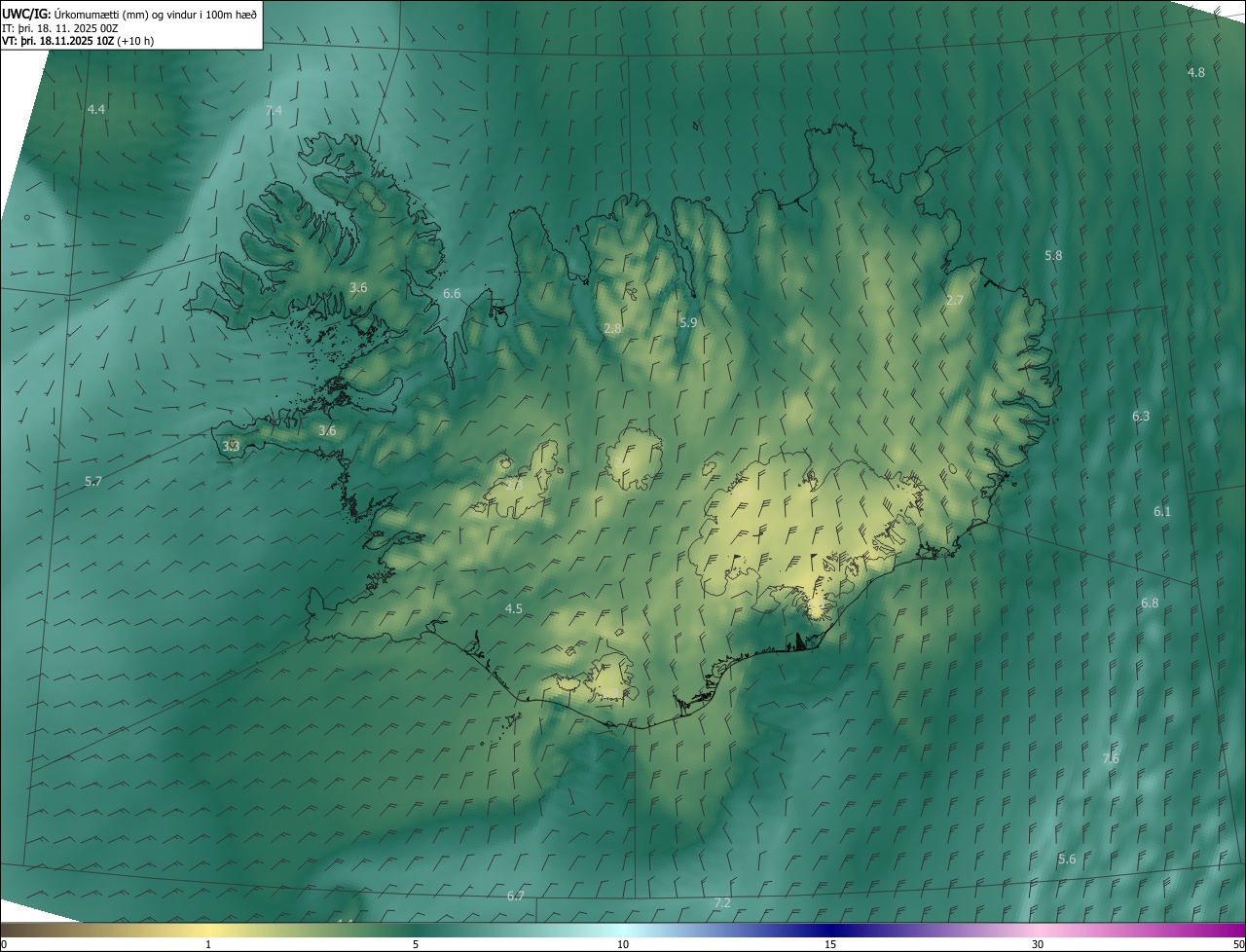Click the 6.6 map value
The width and height of the screenshot is (1246, 952).
point(452,293)
